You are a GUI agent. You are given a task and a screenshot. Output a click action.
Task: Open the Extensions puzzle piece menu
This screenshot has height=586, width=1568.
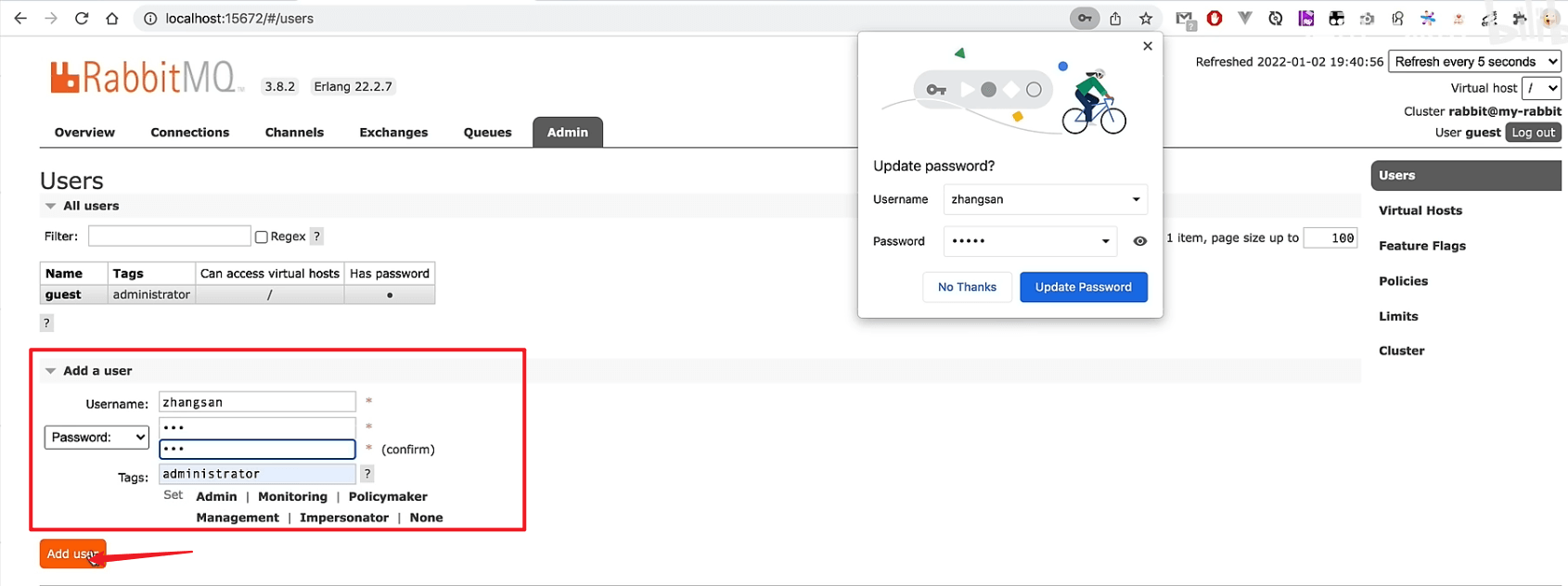click(1520, 19)
